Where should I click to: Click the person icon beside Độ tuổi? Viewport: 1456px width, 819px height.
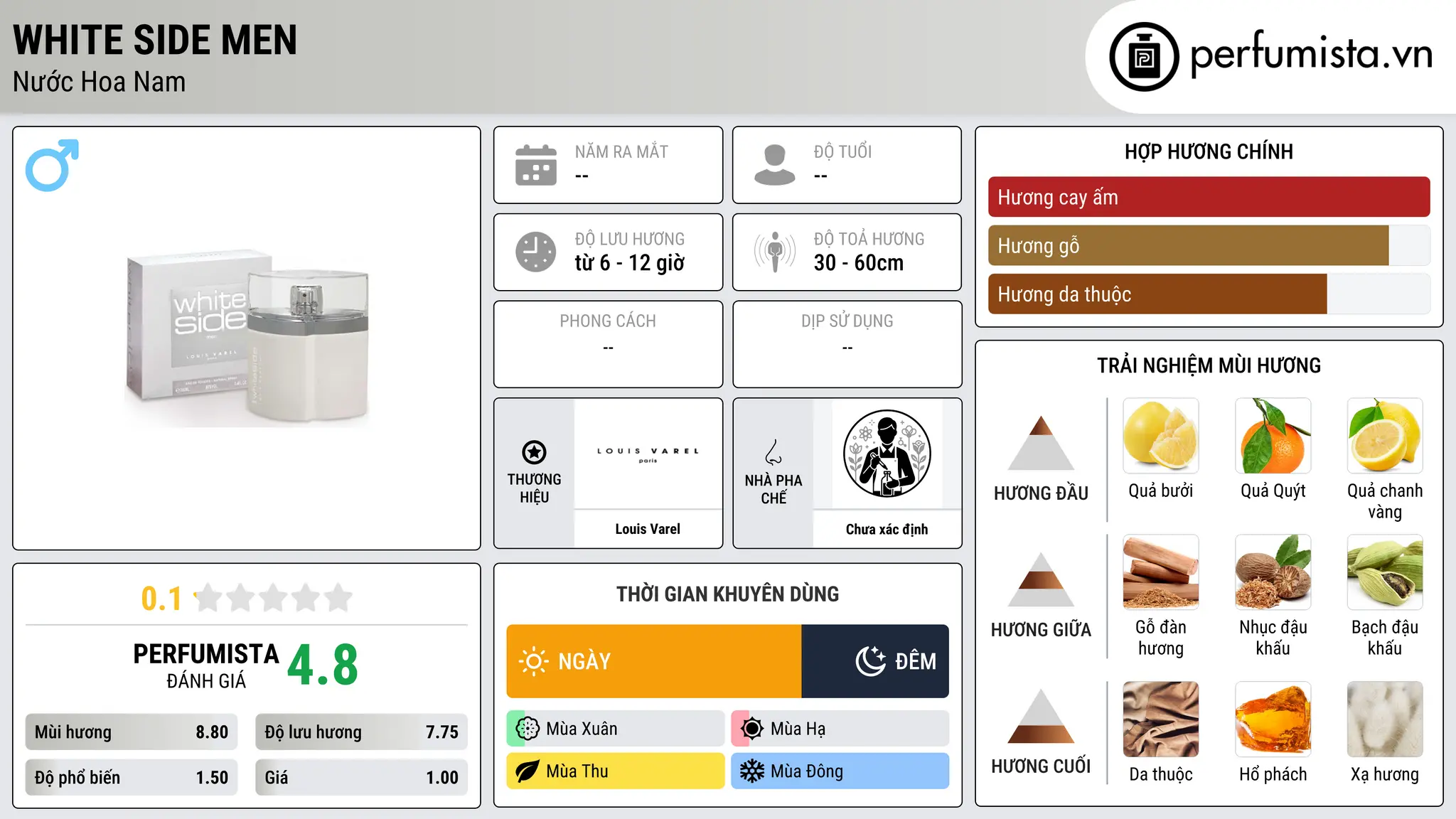(x=775, y=165)
